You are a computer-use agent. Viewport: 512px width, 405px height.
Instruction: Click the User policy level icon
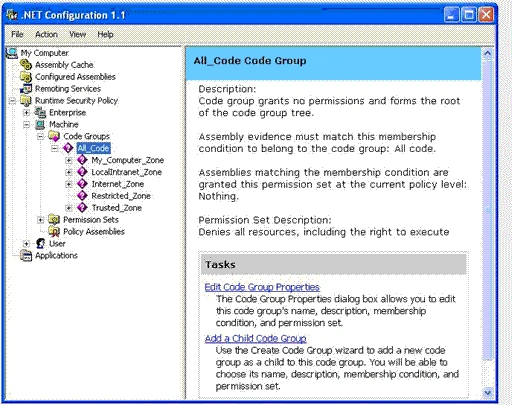coord(40,243)
